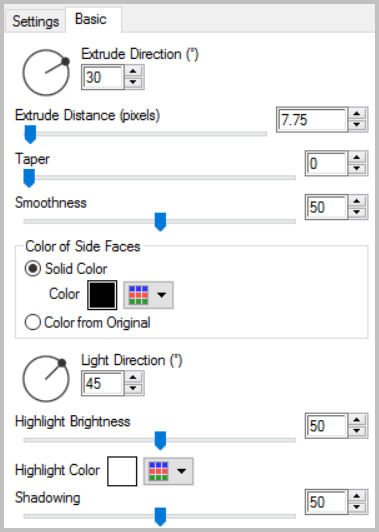Open the Highlight Color palette grid
This screenshot has width=379, height=532.
[x=158, y=471]
